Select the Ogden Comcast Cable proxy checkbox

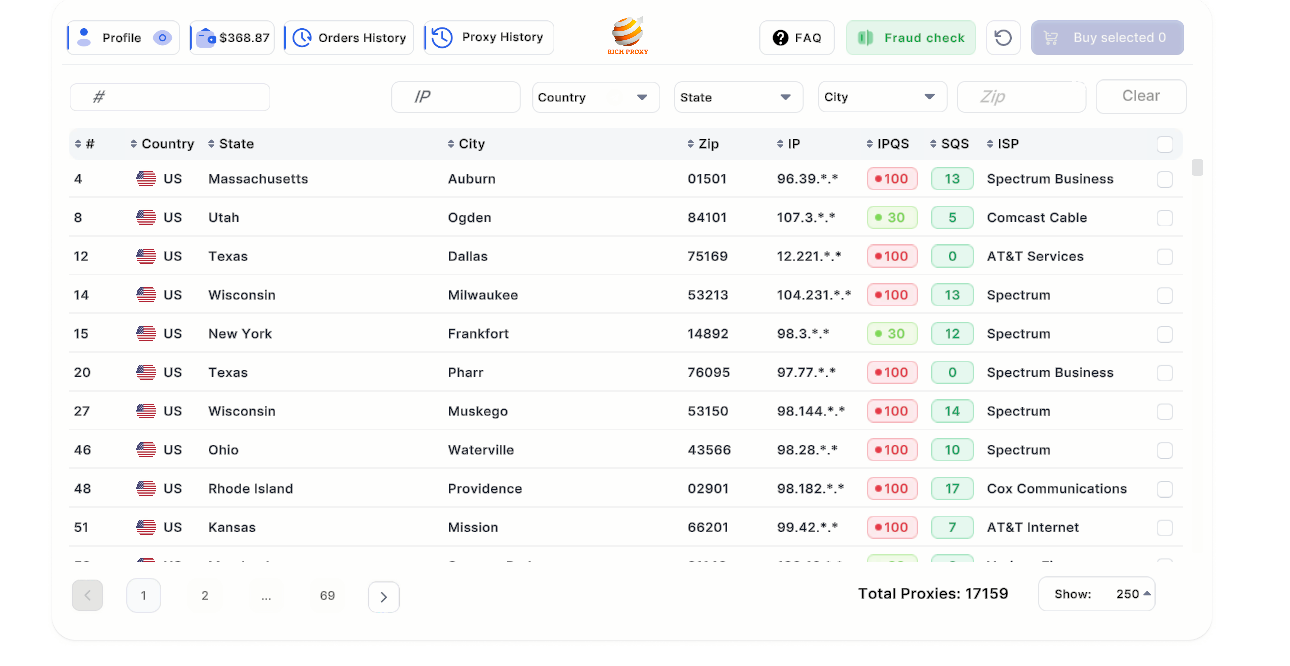coord(1165,218)
